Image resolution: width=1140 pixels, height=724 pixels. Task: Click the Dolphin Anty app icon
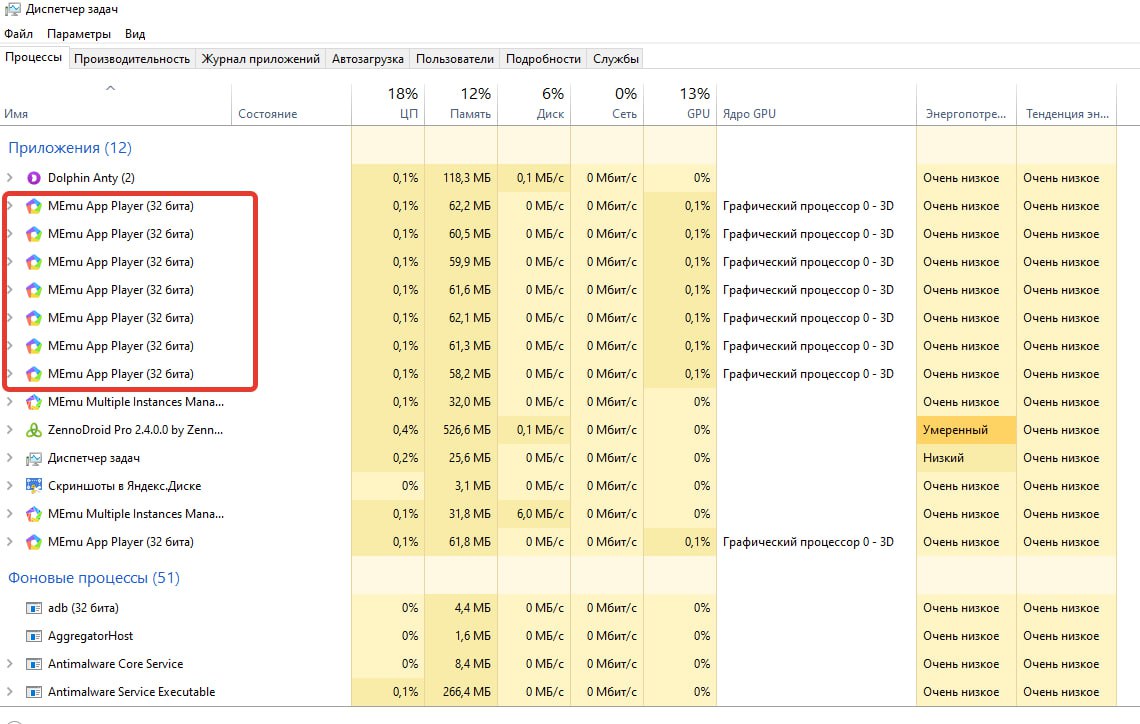[x=33, y=178]
